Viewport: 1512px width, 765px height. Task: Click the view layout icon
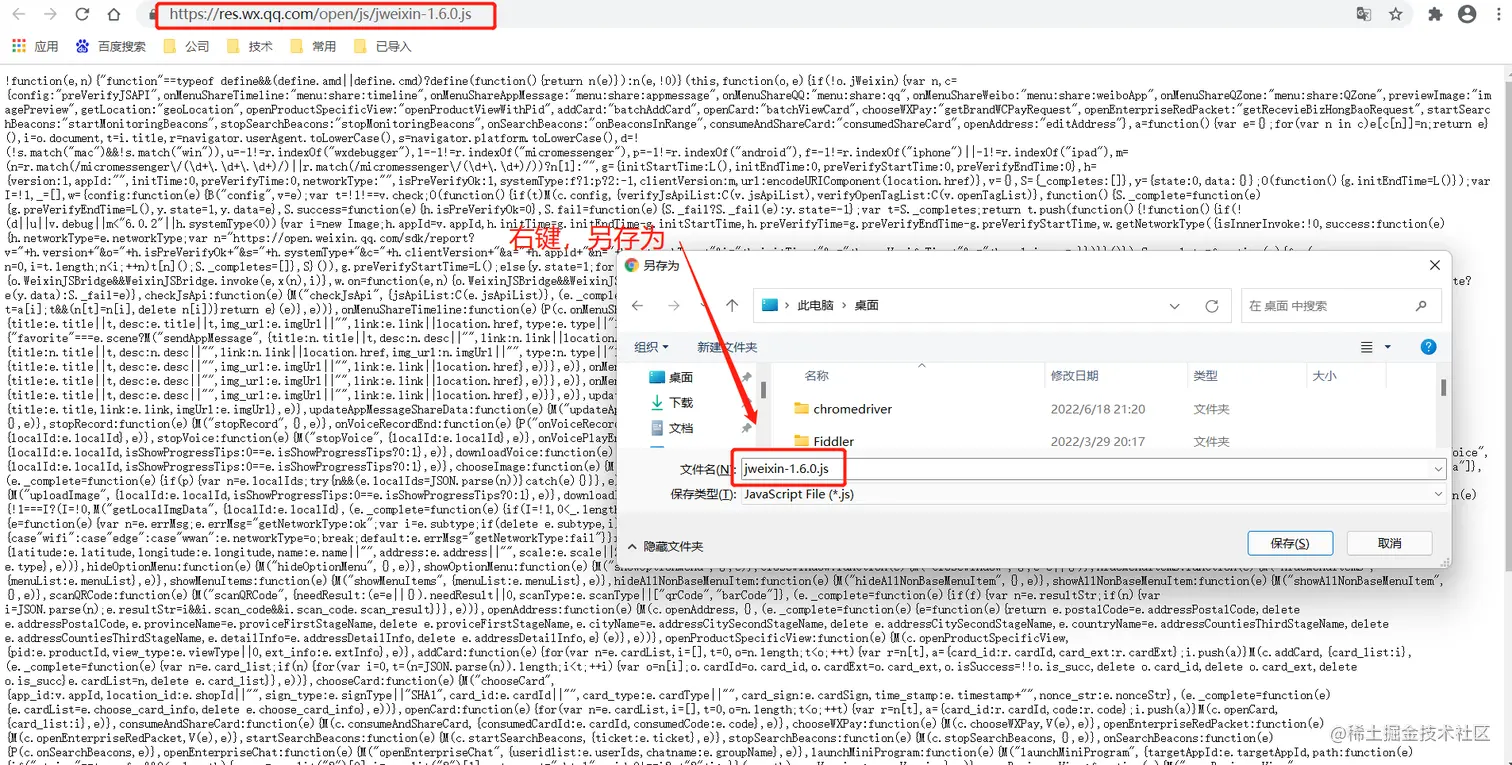(1367, 347)
